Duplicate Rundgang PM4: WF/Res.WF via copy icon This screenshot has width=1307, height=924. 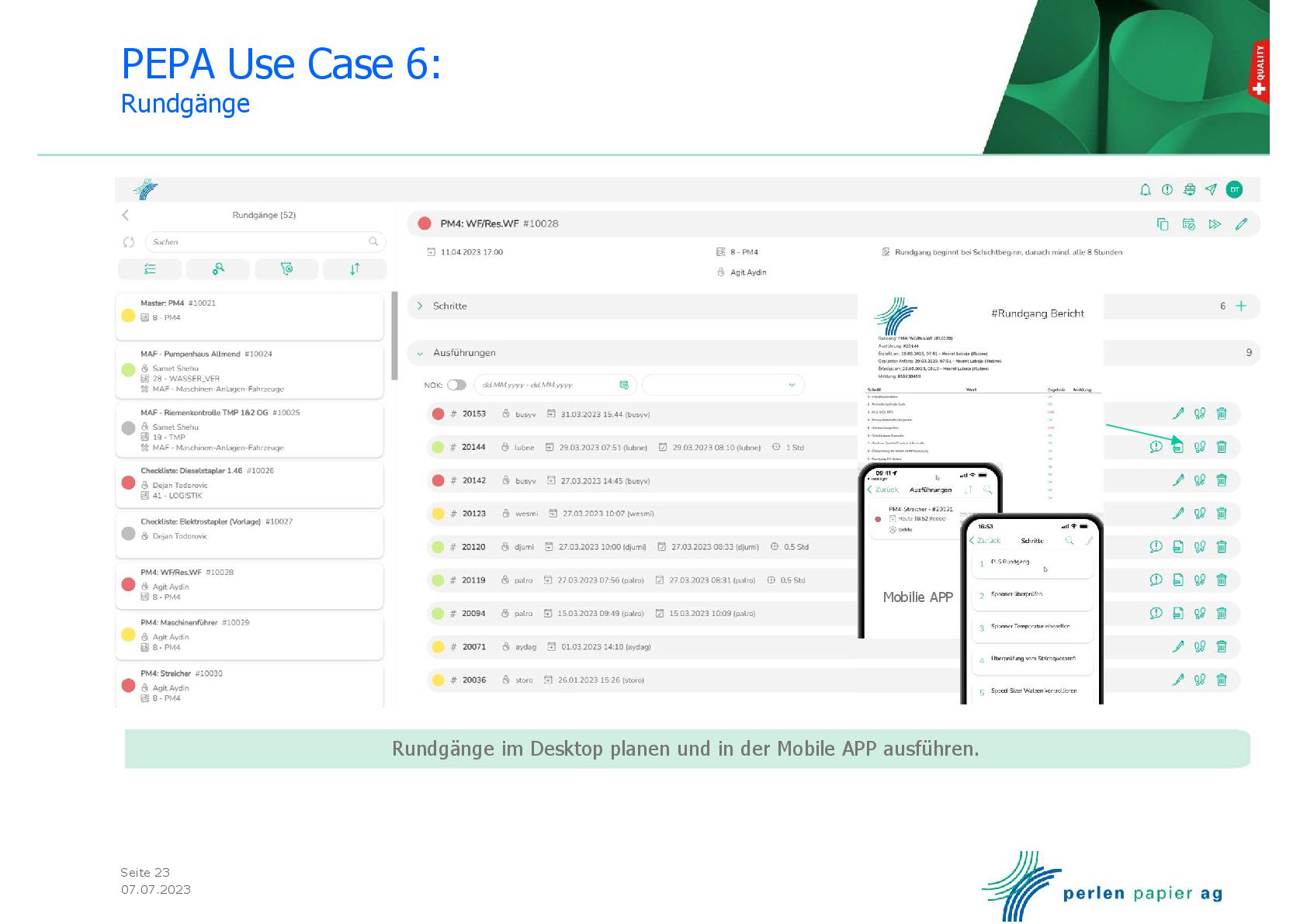click(1163, 224)
